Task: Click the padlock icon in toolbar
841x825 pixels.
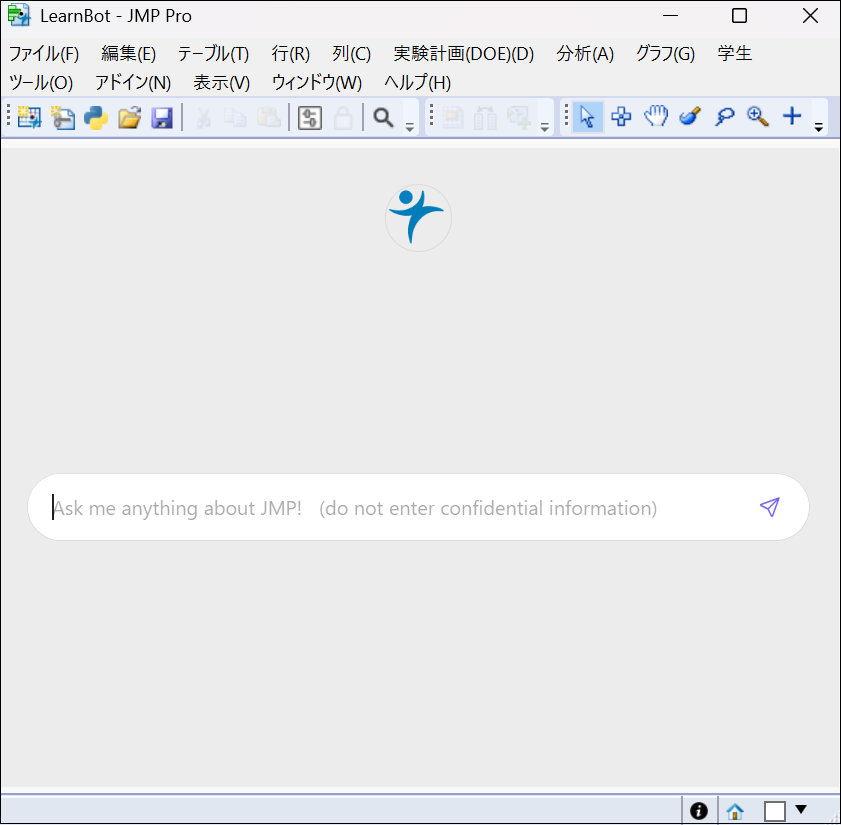Action: [x=343, y=117]
